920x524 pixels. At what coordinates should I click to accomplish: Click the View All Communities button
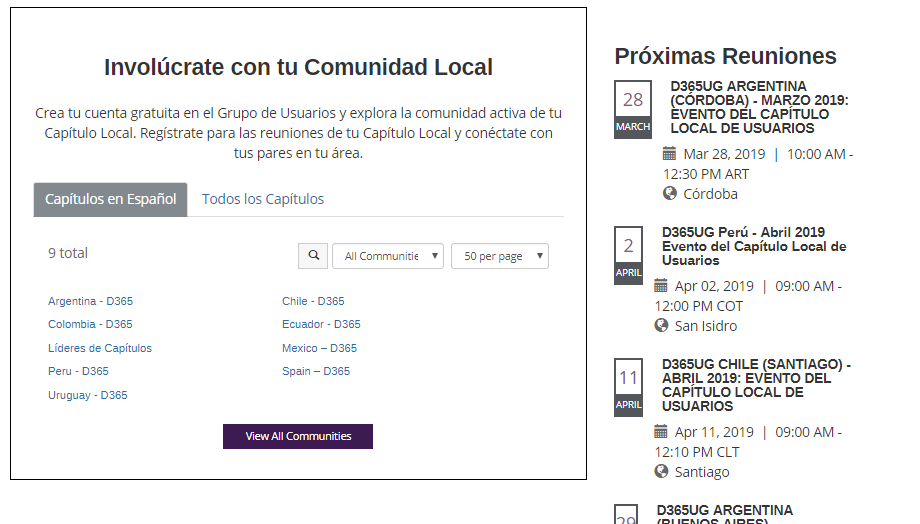298,437
